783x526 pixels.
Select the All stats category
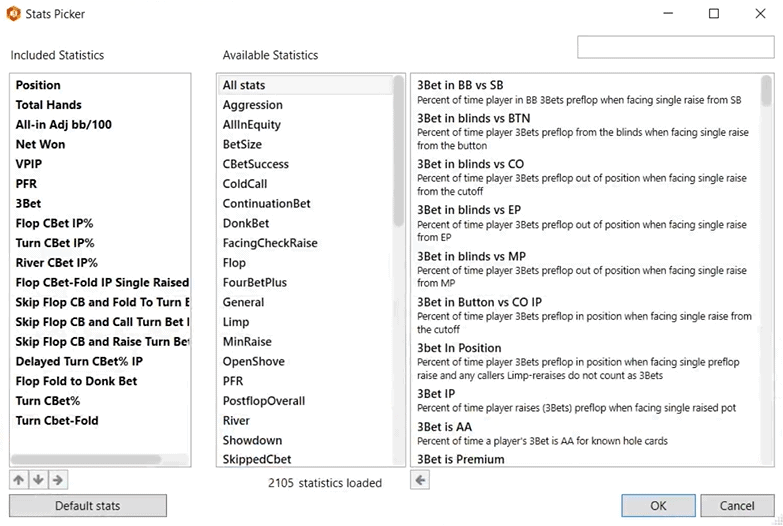[x=244, y=85]
